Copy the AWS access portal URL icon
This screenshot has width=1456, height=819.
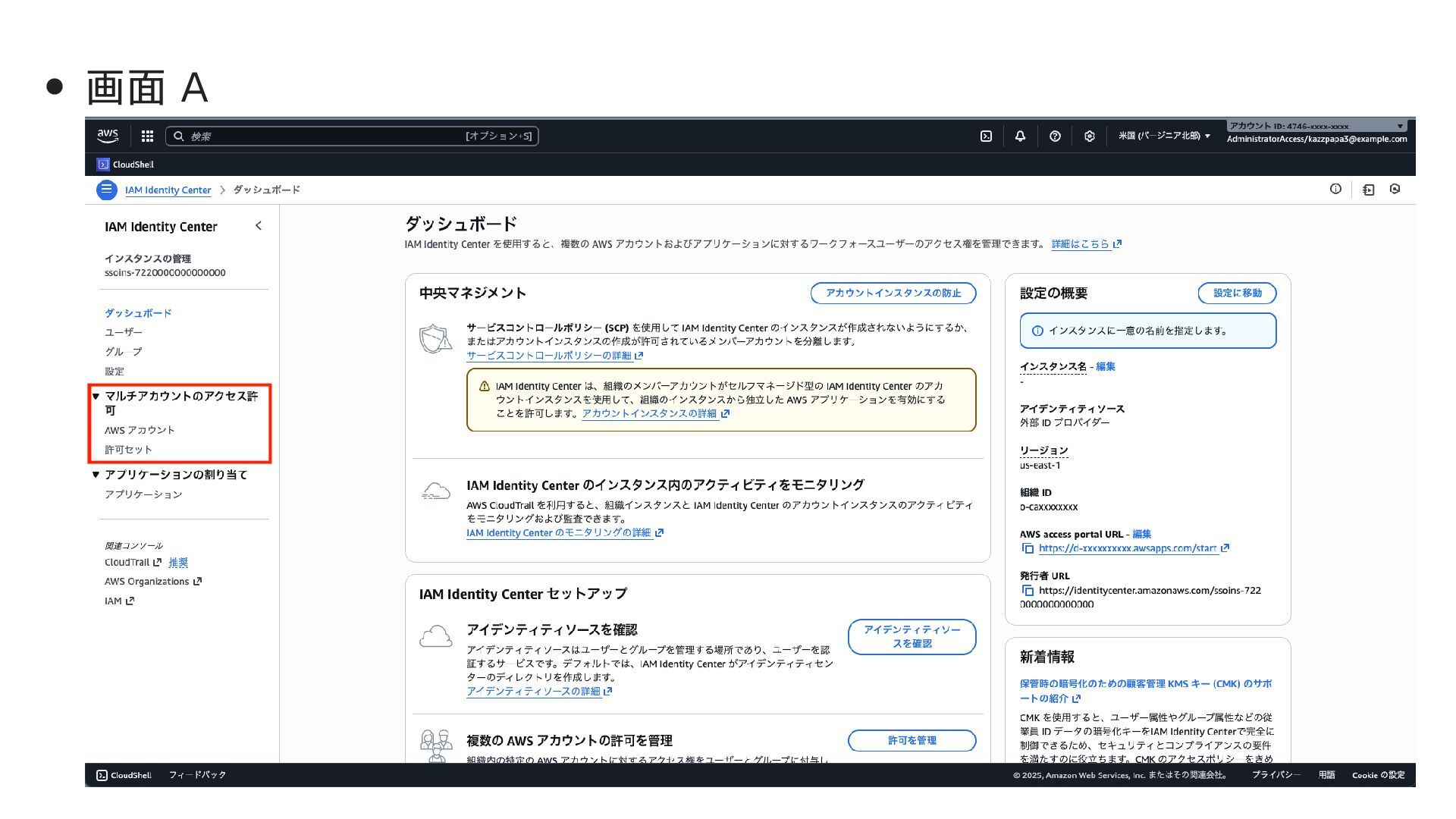click(1028, 548)
